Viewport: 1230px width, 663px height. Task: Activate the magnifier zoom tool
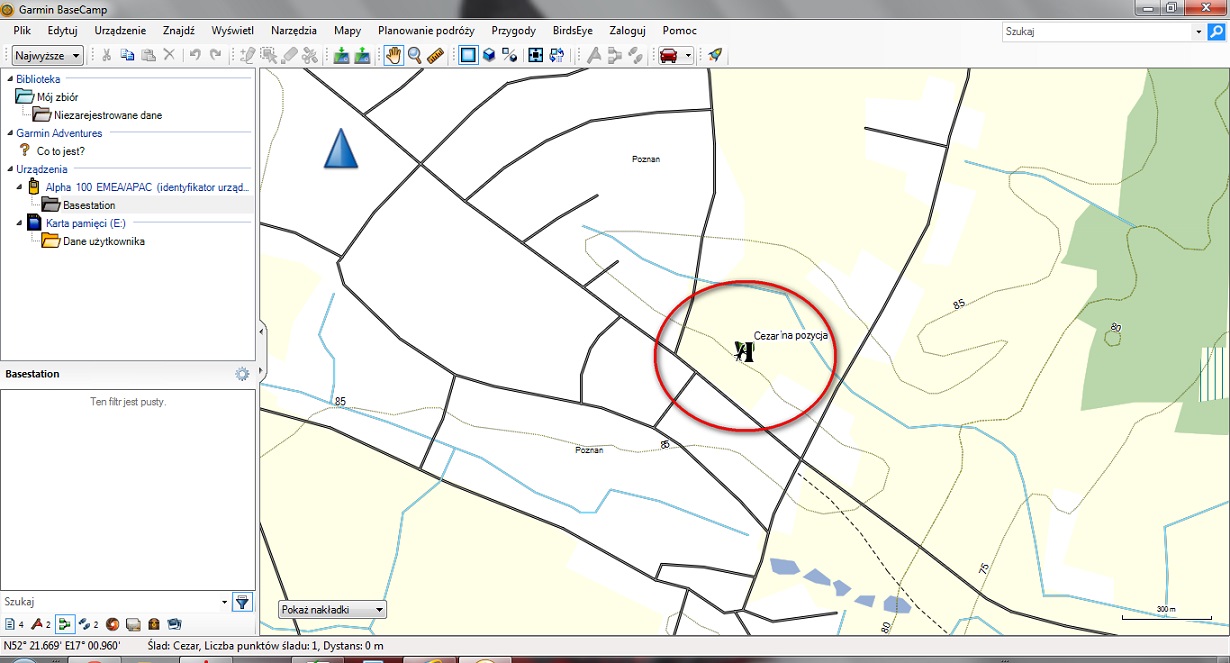tap(414, 56)
